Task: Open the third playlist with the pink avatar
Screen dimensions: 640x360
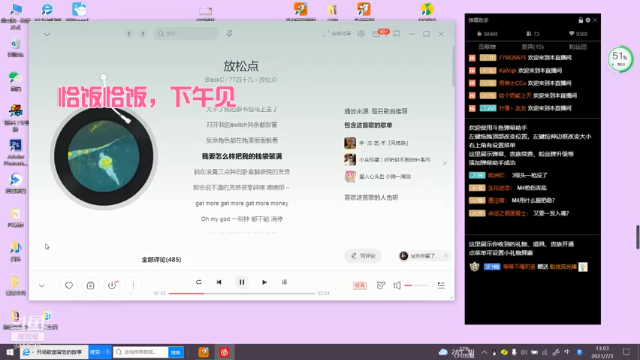Action: pyautogui.click(x=378, y=176)
